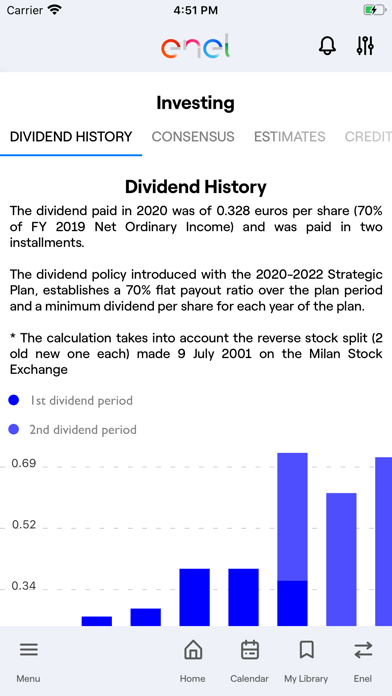Select the shortest dark blue bar
The height and width of the screenshot is (696, 392).
[97, 621]
